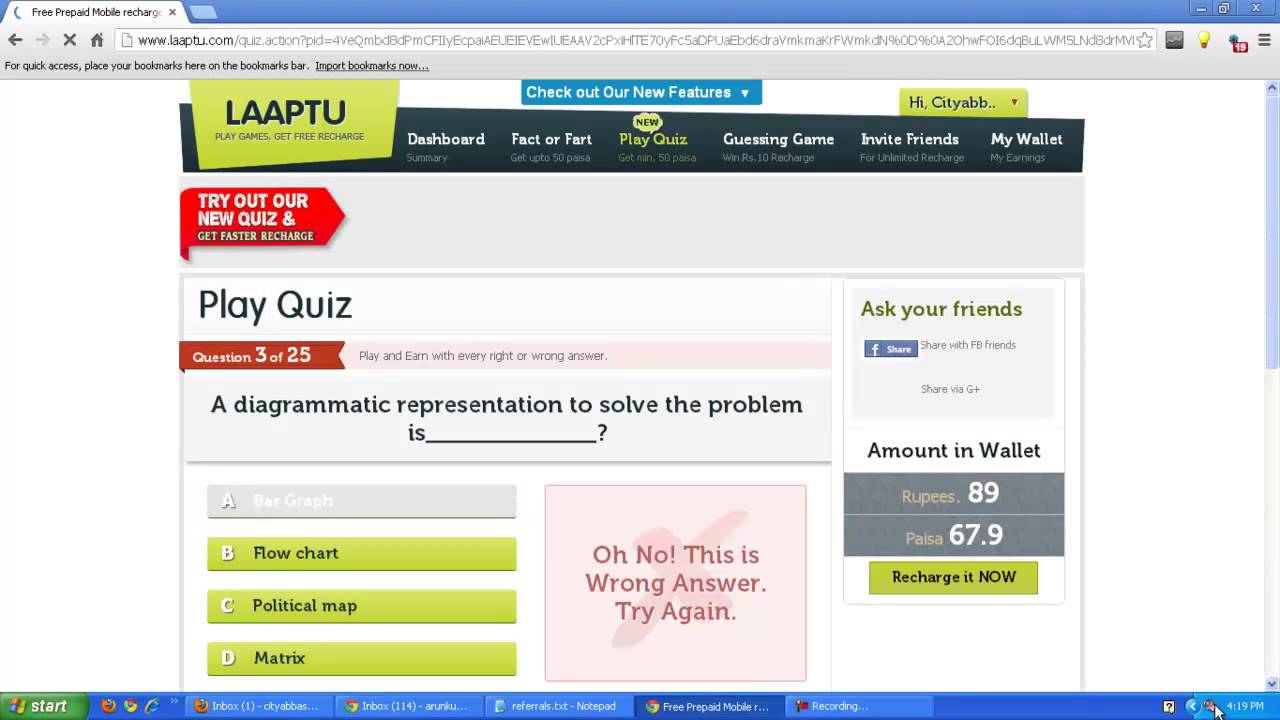Click the address bar URL field
The image size is (1280, 720).
tap(635, 40)
